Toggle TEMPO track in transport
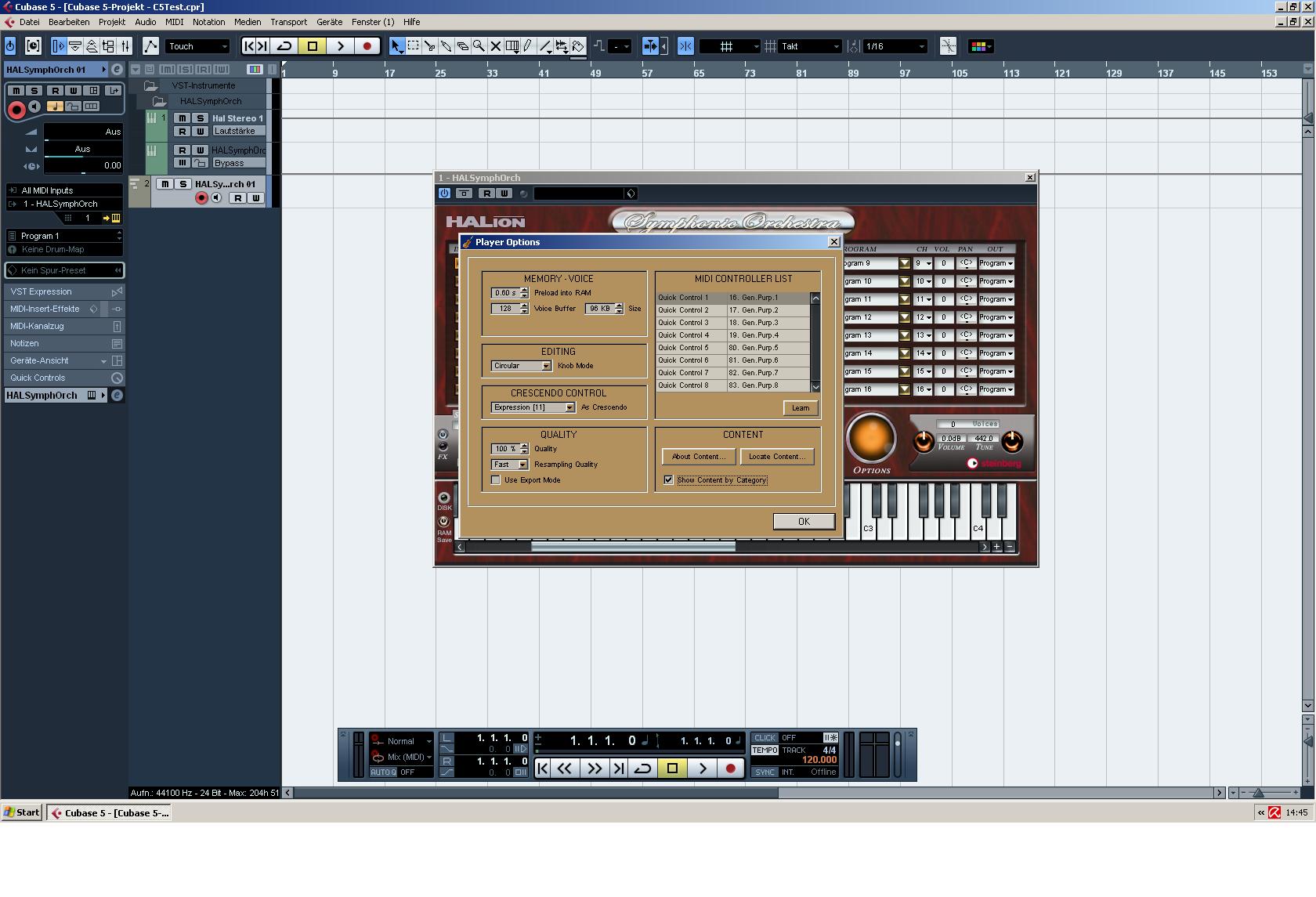The image size is (1316, 897). (x=765, y=751)
